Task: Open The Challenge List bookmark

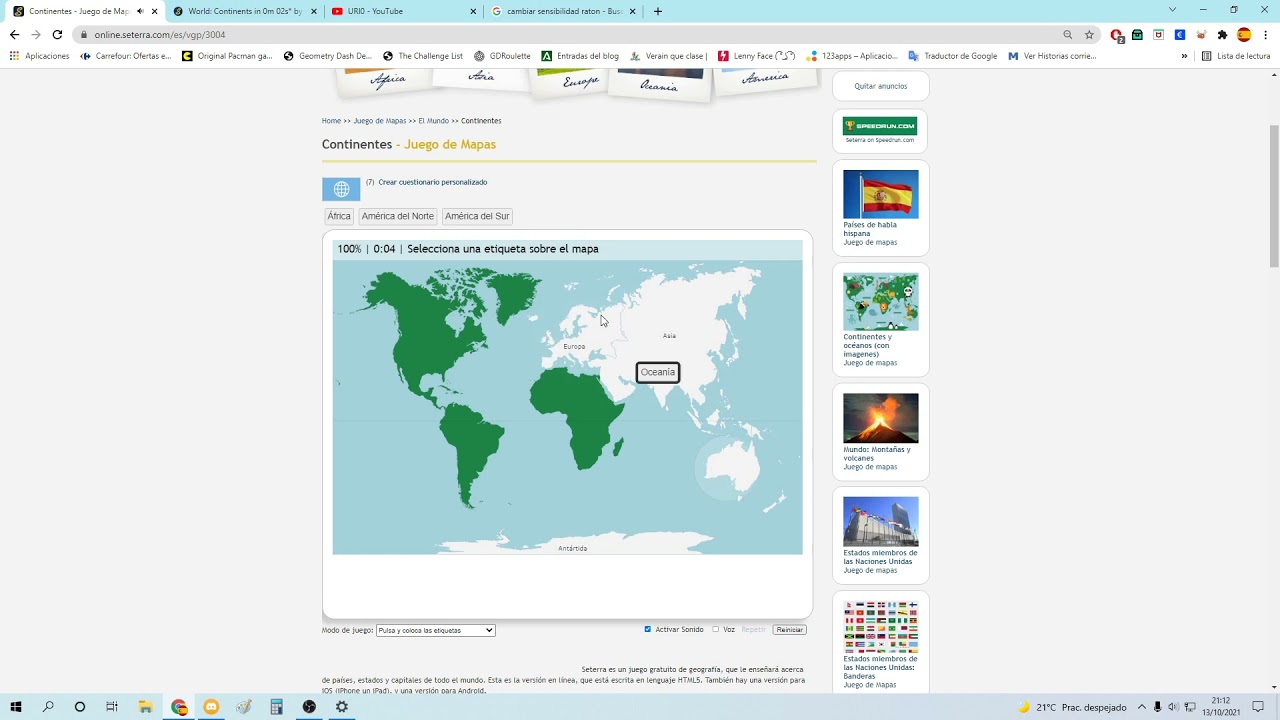Action: tap(423, 56)
